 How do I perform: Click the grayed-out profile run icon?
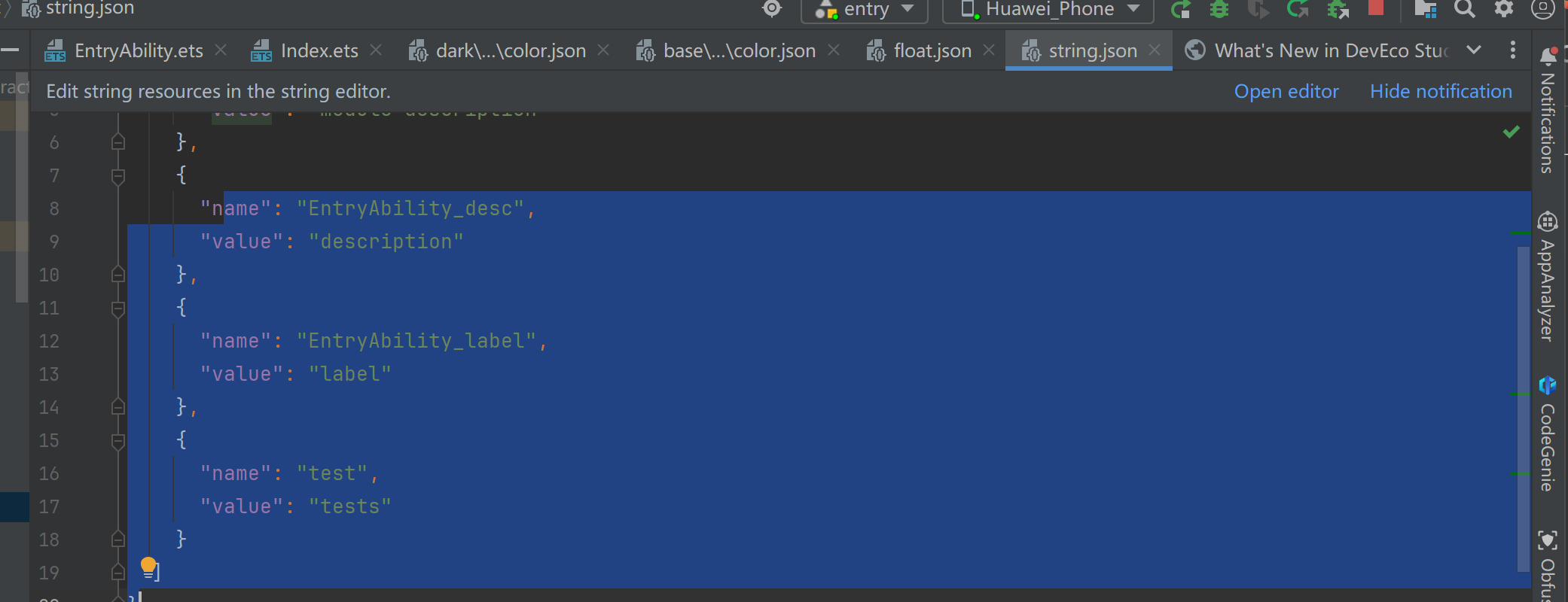1258,9
